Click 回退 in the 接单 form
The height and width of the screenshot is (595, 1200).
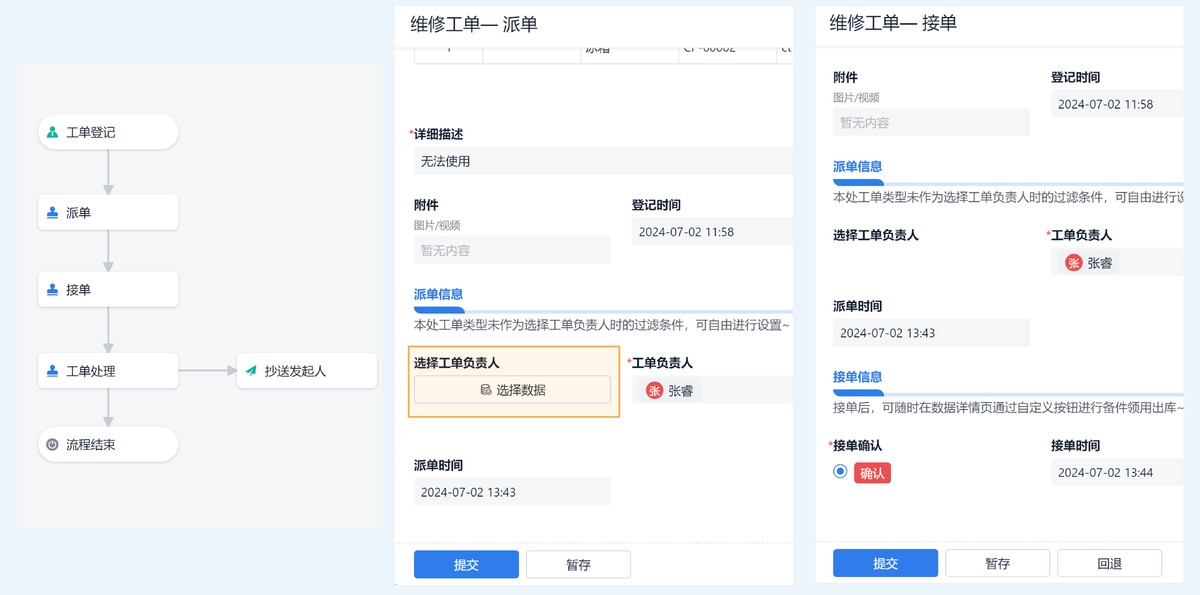coord(1108,563)
